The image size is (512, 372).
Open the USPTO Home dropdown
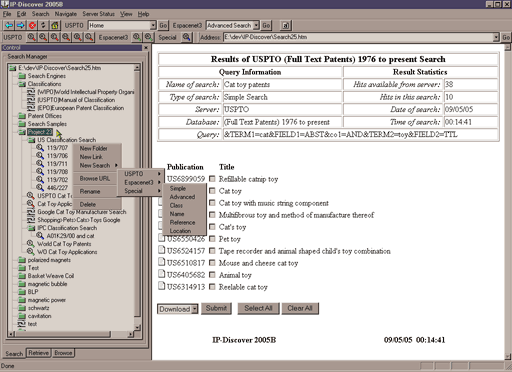point(153,25)
